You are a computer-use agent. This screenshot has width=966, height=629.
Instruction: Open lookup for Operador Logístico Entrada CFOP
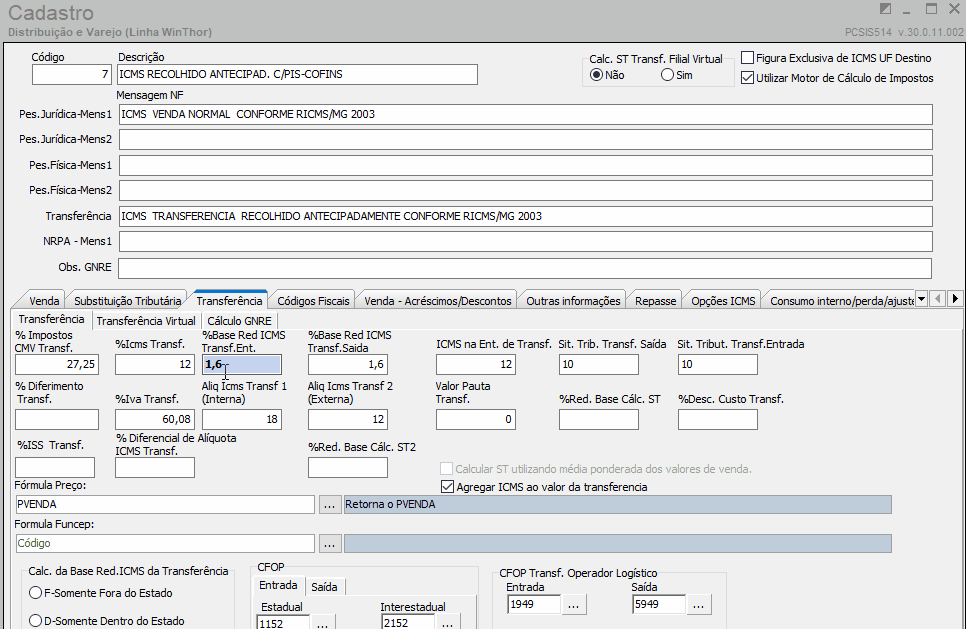(x=574, y=604)
